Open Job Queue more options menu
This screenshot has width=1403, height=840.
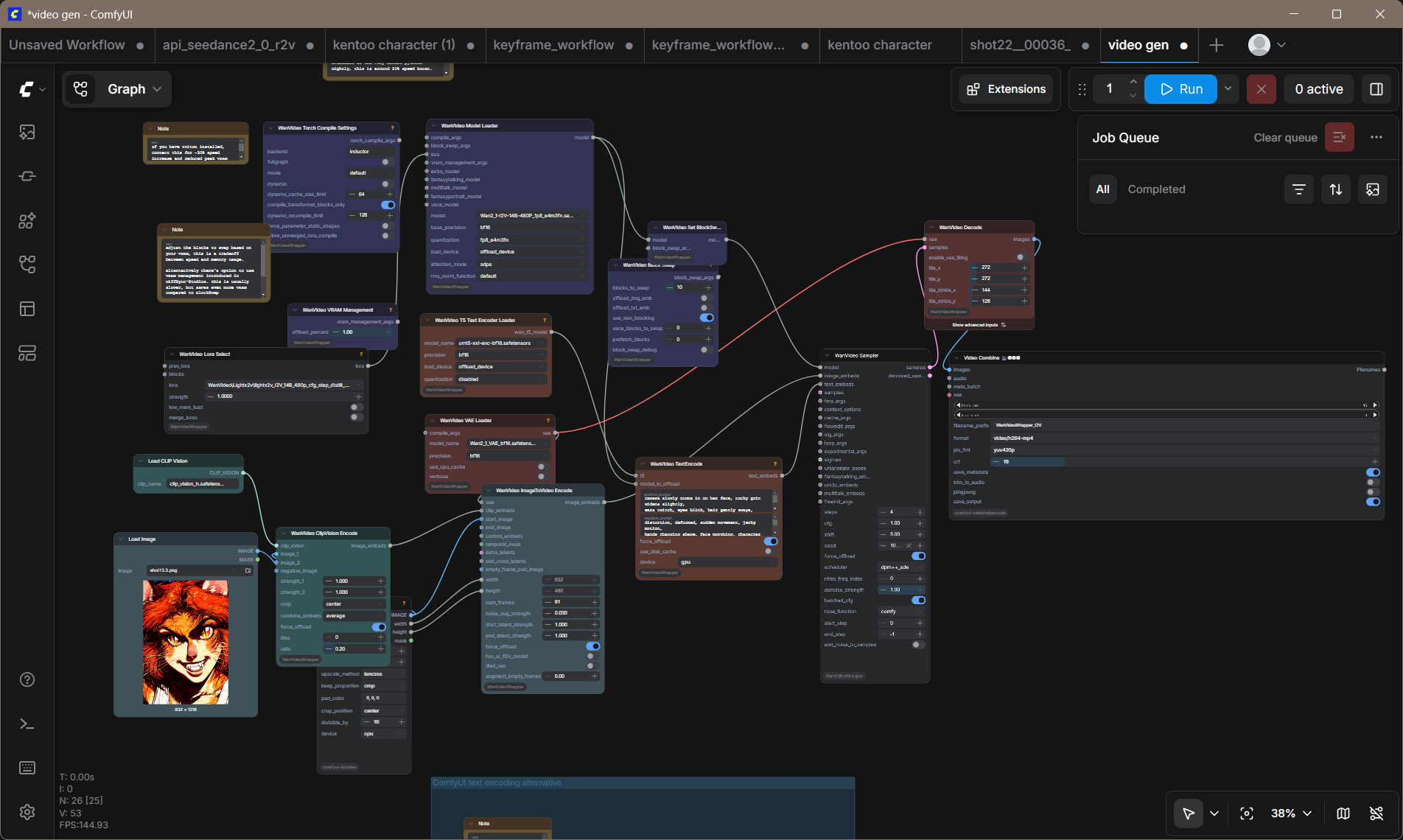point(1376,137)
